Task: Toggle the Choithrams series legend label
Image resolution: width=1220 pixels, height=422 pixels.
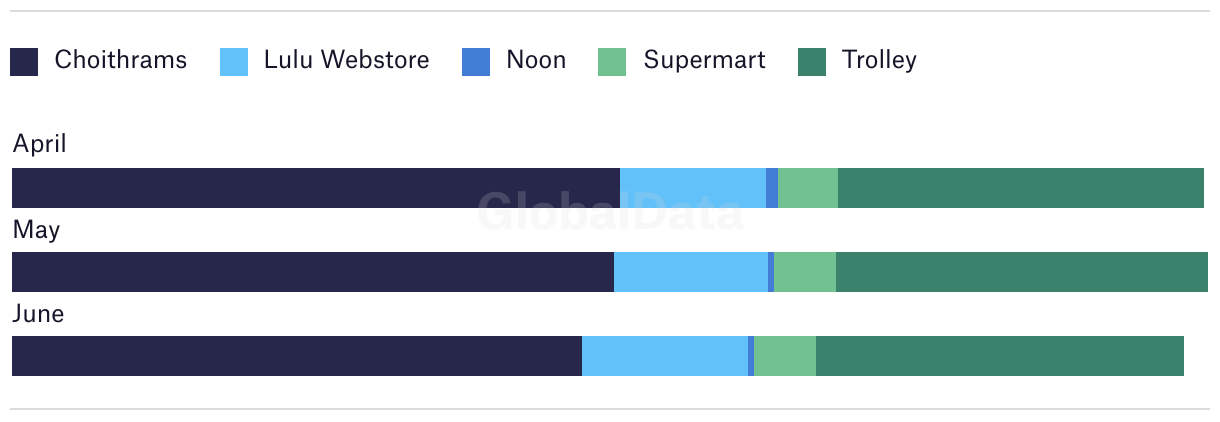Action: pyautogui.click(x=120, y=60)
